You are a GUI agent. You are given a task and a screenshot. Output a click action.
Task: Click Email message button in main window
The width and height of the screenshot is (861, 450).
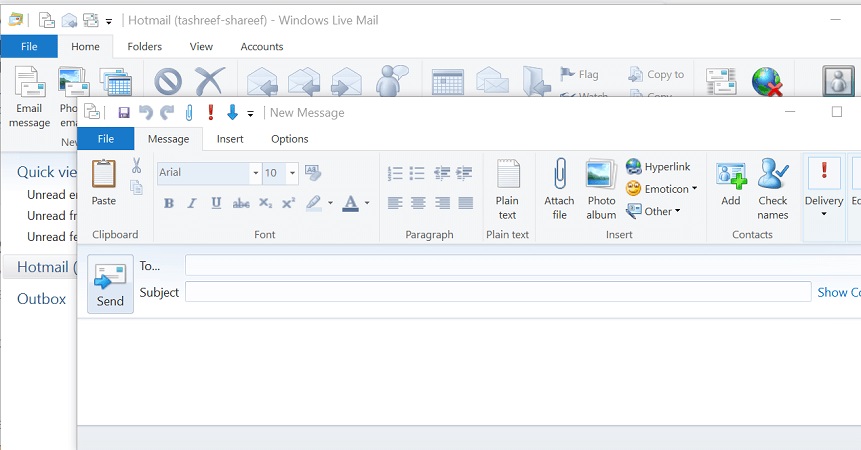coord(30,97)
